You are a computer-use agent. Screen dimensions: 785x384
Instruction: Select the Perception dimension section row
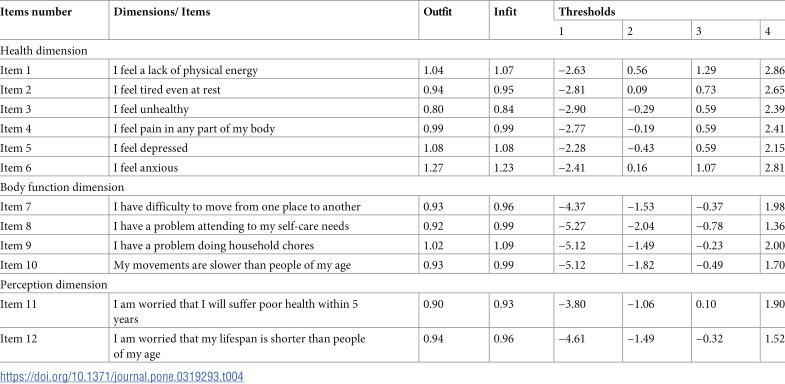click(392, 284)
